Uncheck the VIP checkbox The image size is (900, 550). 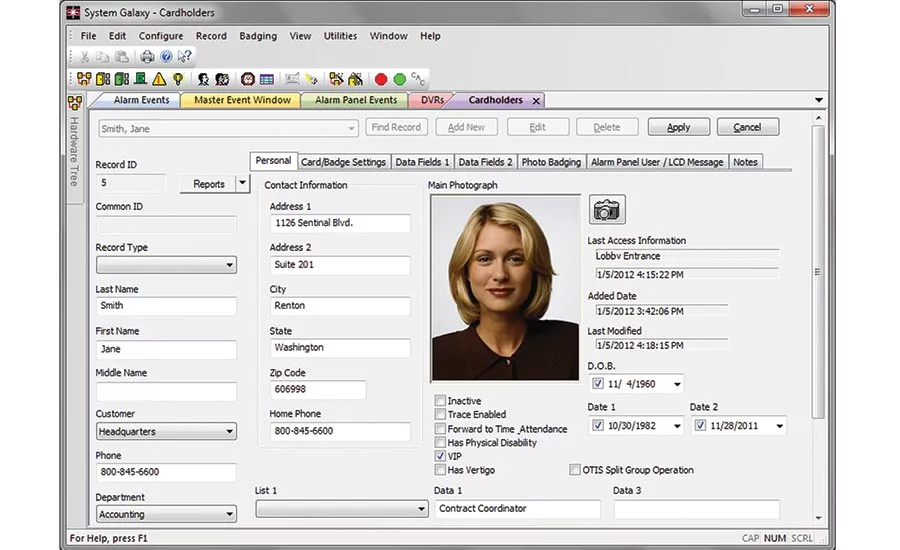(x=440, y=456)
